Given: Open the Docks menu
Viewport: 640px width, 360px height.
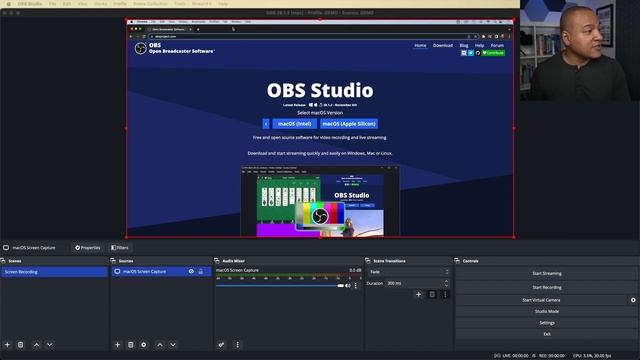Looking at the screenshot, I should [100, 4].
